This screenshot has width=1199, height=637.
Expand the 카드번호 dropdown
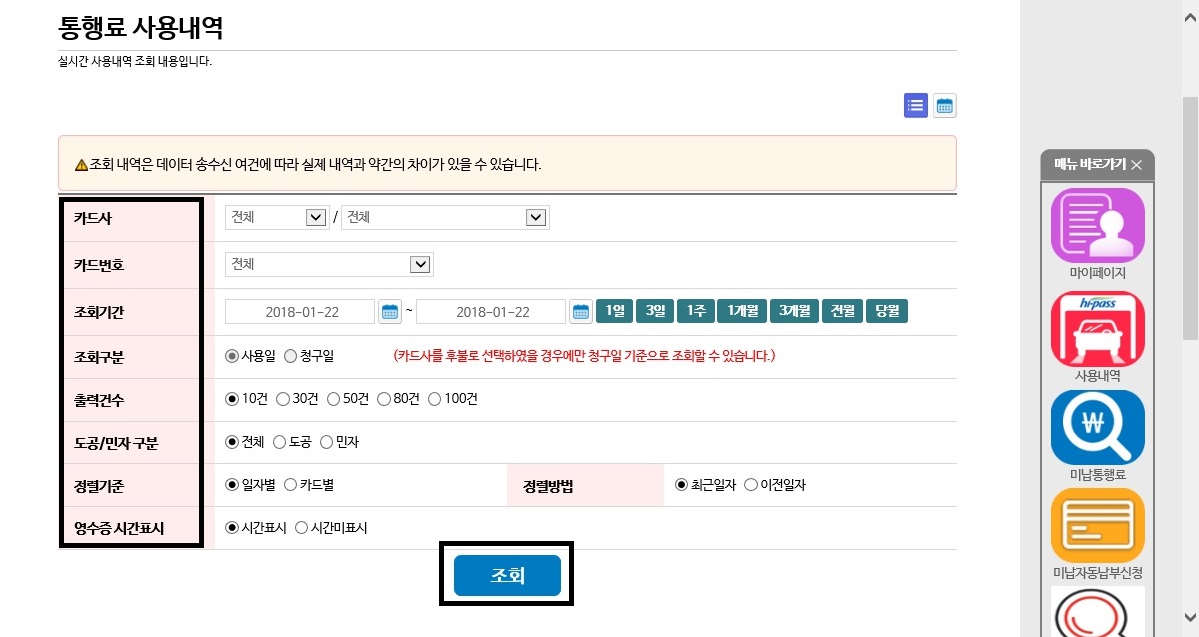328,264
